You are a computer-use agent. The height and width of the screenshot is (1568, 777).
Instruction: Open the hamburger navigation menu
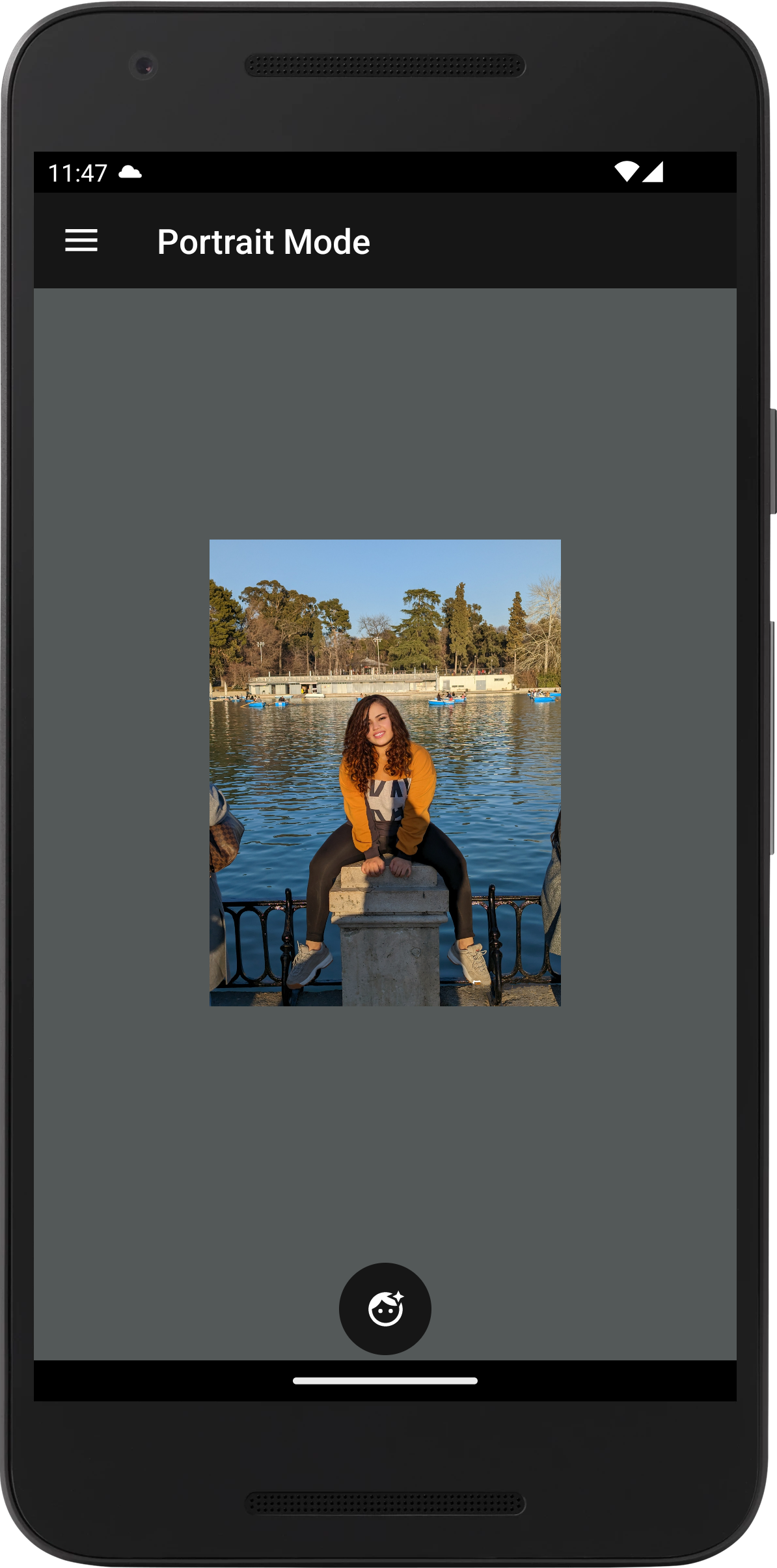[81, 241]
